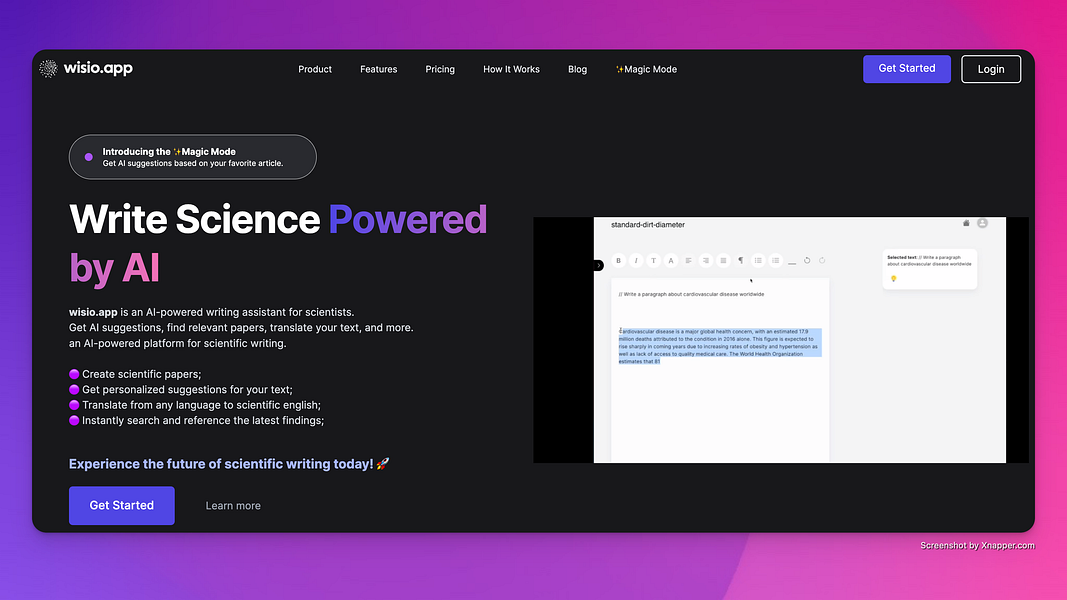Click the prompt line about cardiovascular disease
The height and width of the screenshot is (600, 1067).
[691, 295]
